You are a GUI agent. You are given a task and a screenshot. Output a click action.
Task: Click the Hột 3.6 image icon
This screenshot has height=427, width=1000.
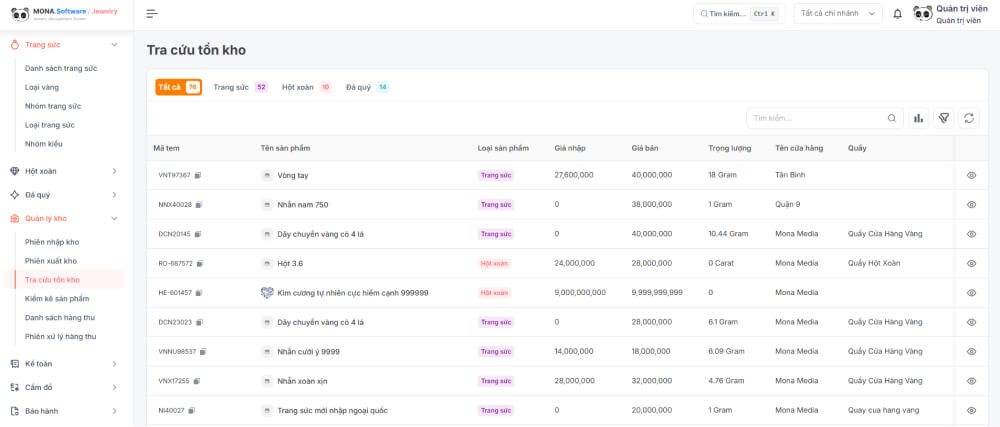coord(267,263)
